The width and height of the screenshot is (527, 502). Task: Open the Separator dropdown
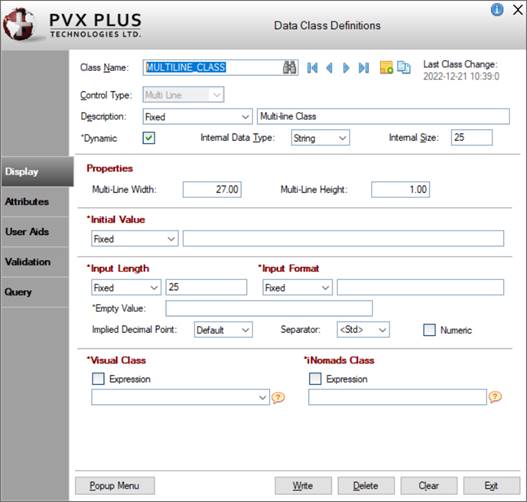(x=363, y=330)
